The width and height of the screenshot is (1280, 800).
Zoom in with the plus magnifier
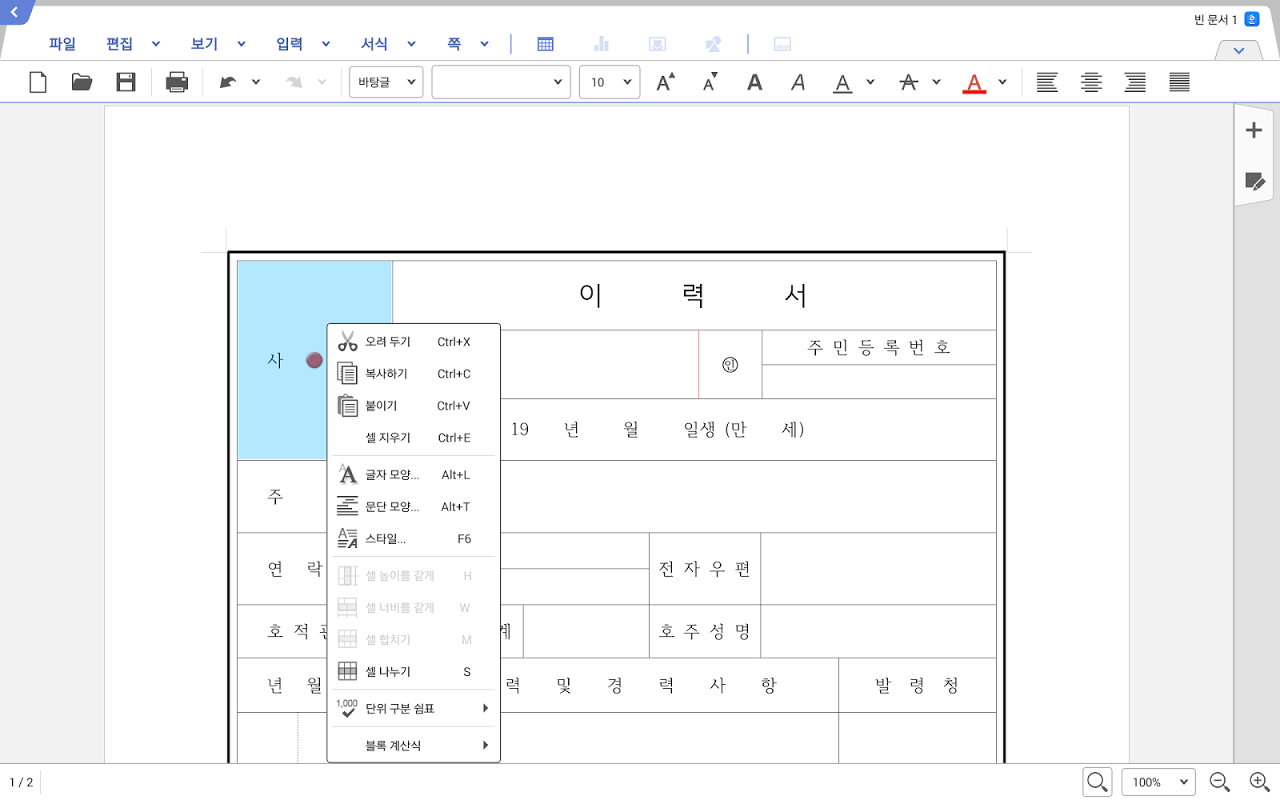click(x=1260, y=782)
